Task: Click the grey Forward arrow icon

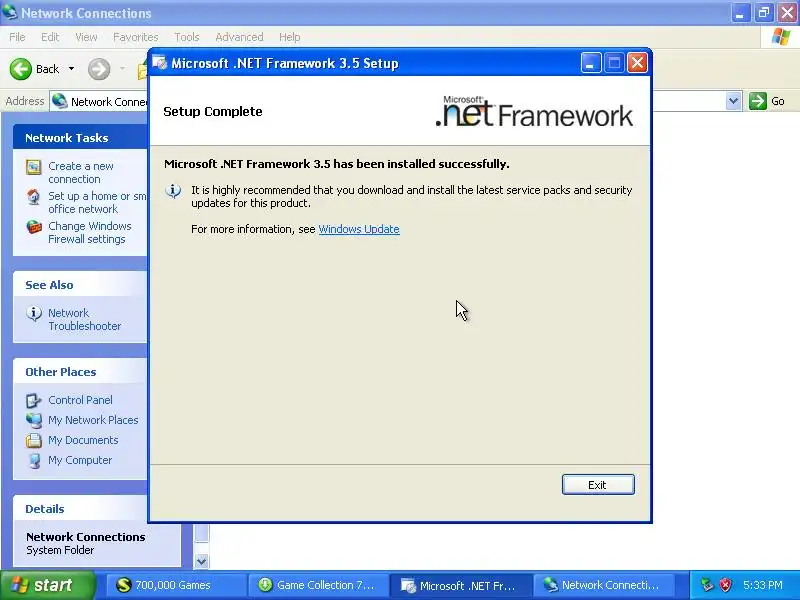Action: [x=99, y=69]
